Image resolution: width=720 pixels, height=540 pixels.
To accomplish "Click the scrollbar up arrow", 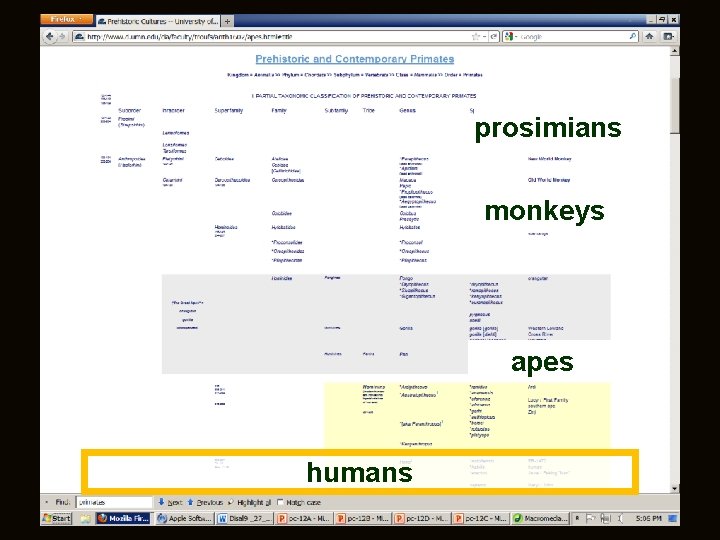I will pyautogui.click(x=675, y=51).
